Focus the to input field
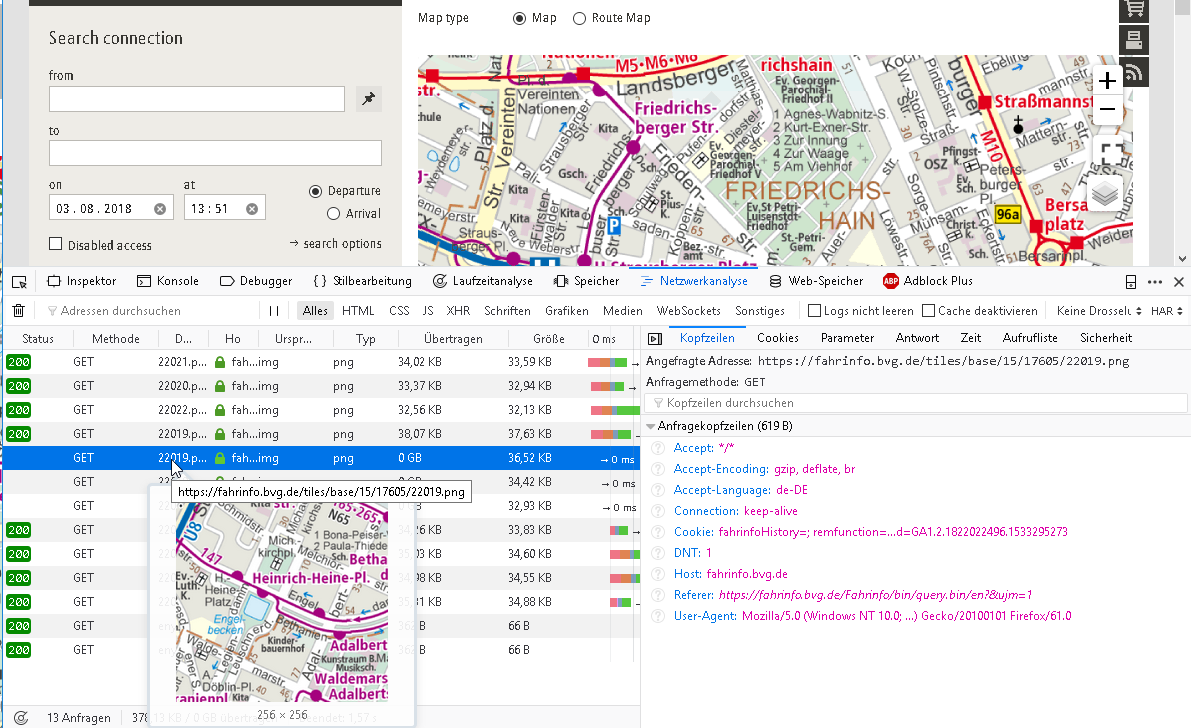 tap(215, 154)
